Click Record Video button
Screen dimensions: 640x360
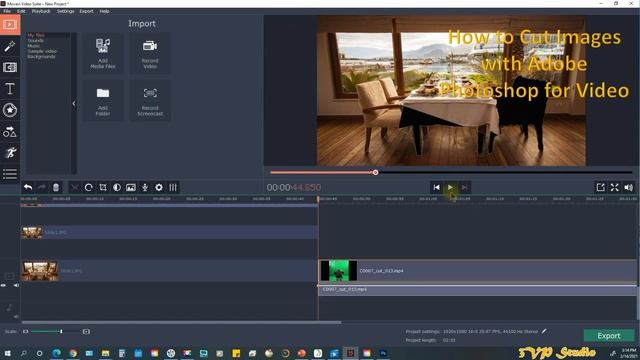coord(150,53)
